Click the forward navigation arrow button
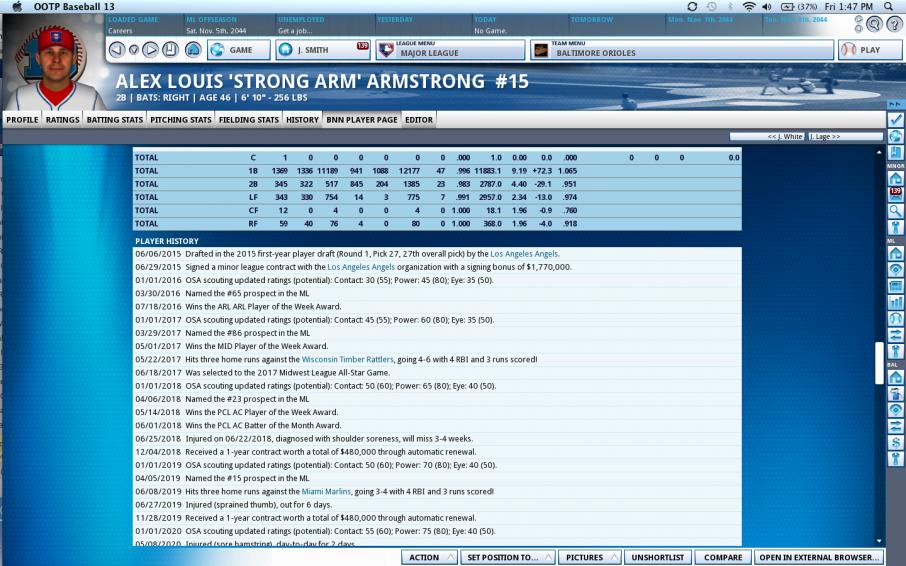 pos(151,49)
